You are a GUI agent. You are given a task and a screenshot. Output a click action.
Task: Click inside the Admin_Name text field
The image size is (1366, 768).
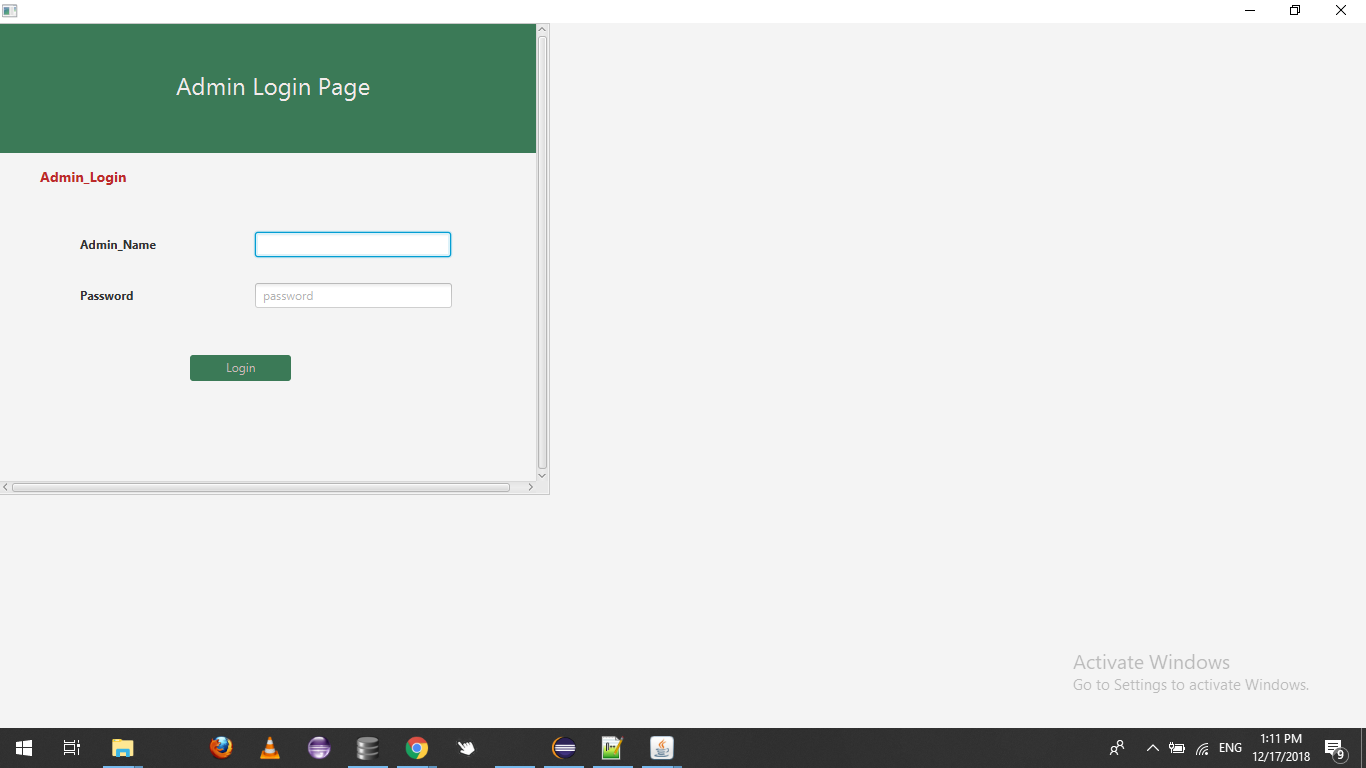coord(352,244)
